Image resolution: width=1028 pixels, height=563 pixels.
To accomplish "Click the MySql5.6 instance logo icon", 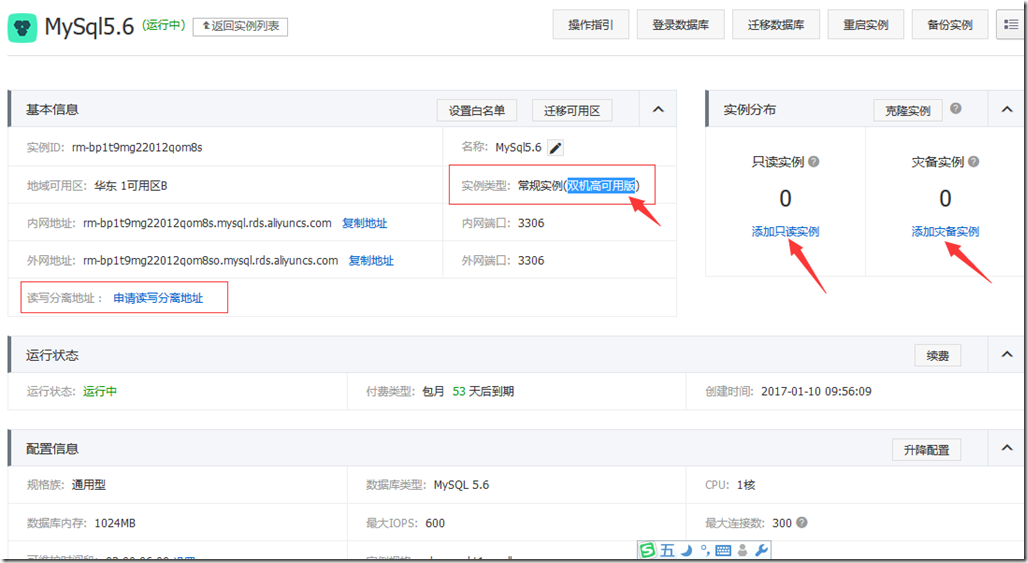I will [22, 28].
